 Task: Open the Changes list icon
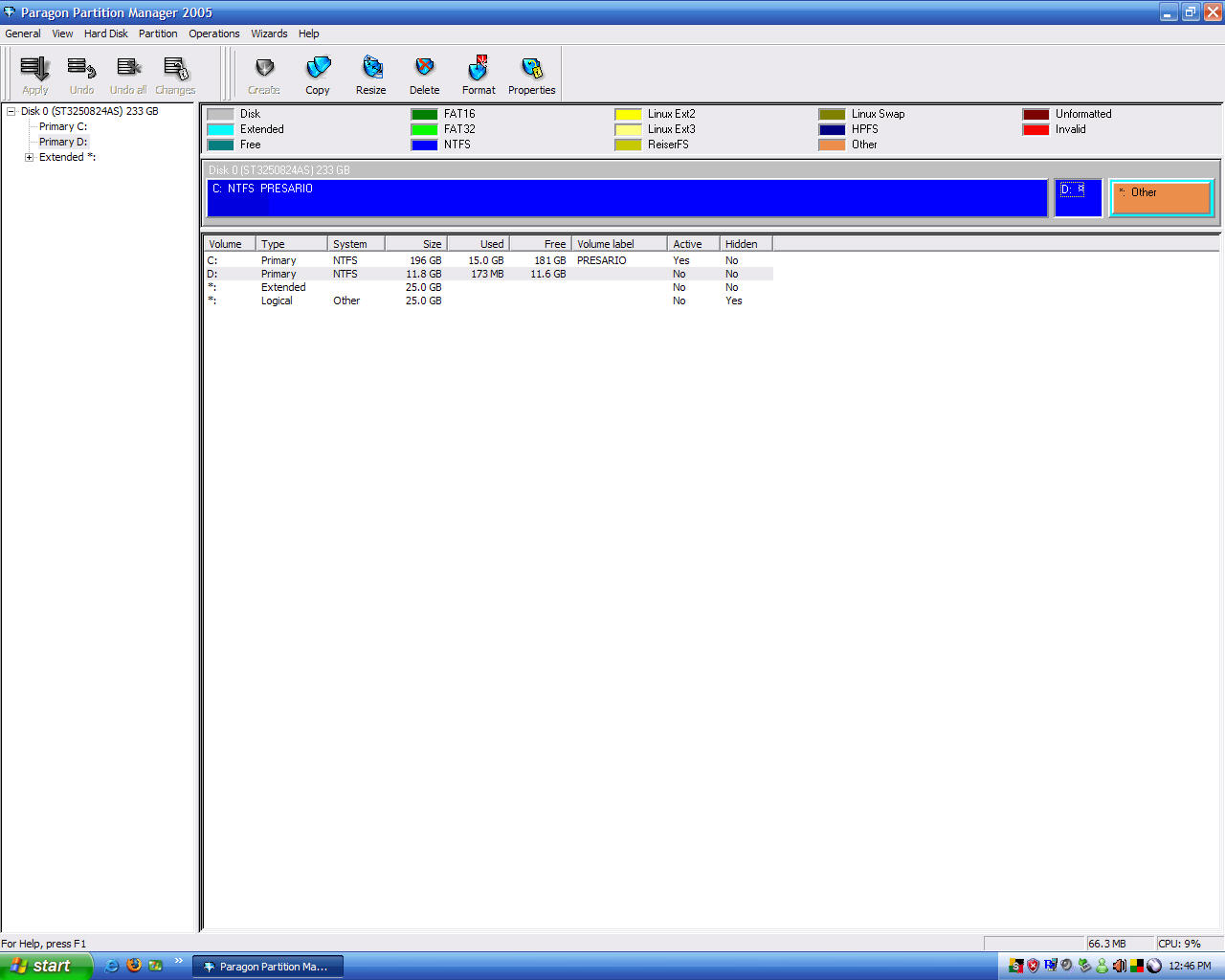[x=175, y=69]
